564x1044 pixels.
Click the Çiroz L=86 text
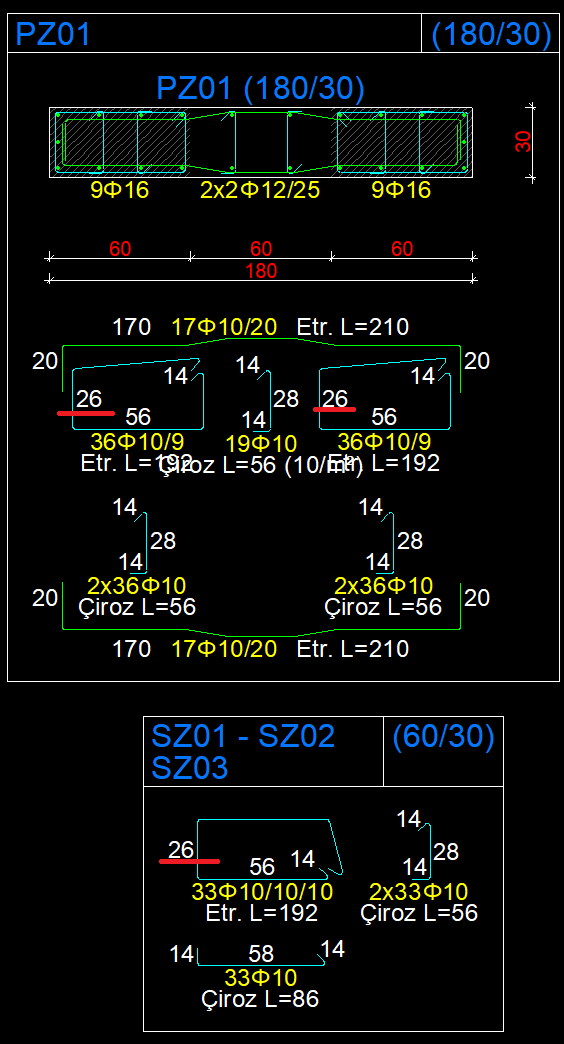[x=260, y=999]
